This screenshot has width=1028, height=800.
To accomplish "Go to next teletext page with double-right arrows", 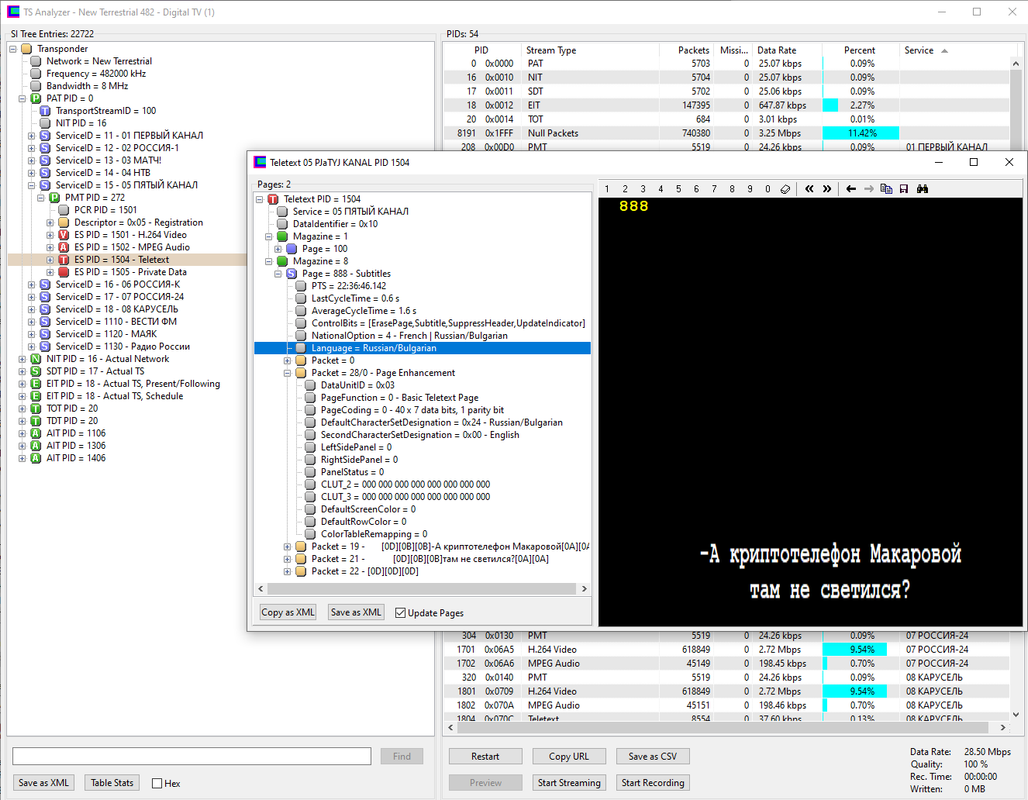I will pyautogui.click(x=827, y=189).
